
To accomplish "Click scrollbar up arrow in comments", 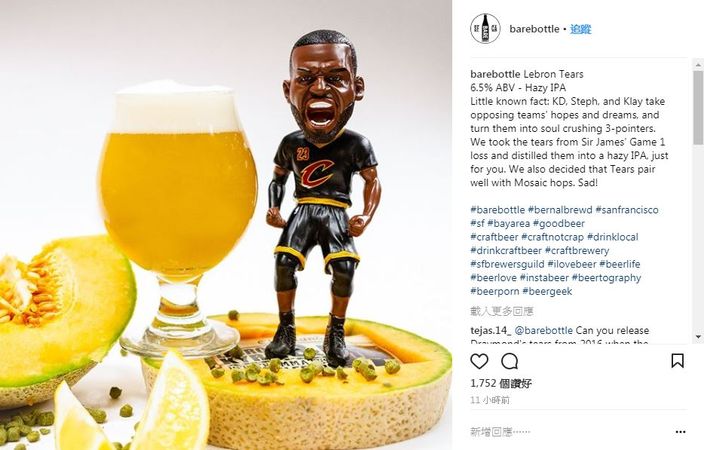I will click(698, 66).
